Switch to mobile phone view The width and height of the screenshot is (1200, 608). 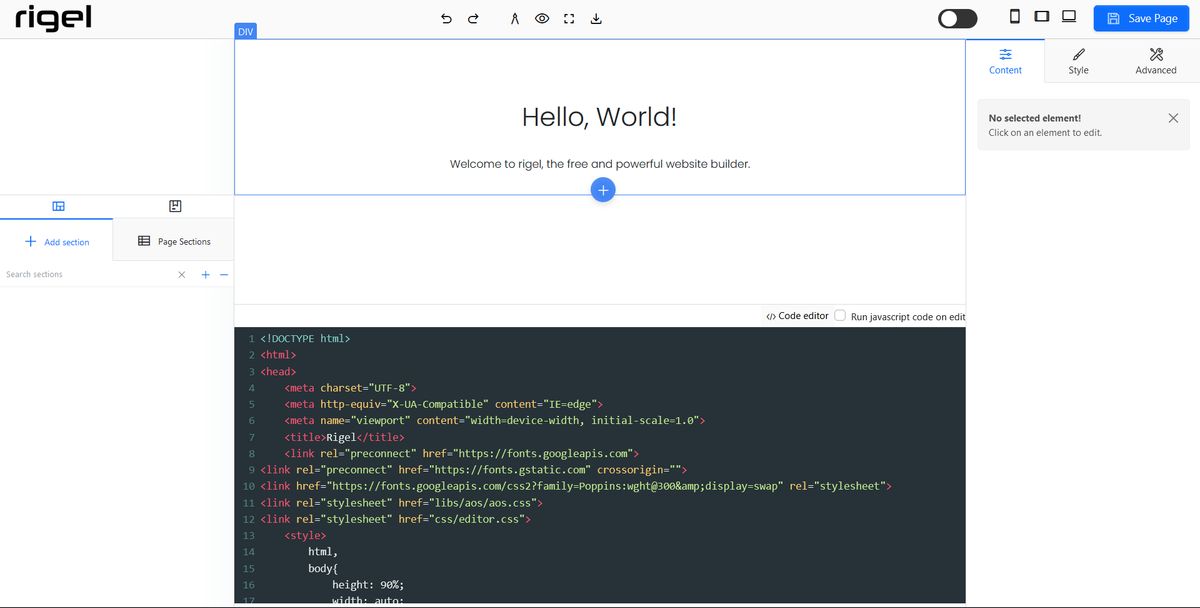click(1015, 17)
